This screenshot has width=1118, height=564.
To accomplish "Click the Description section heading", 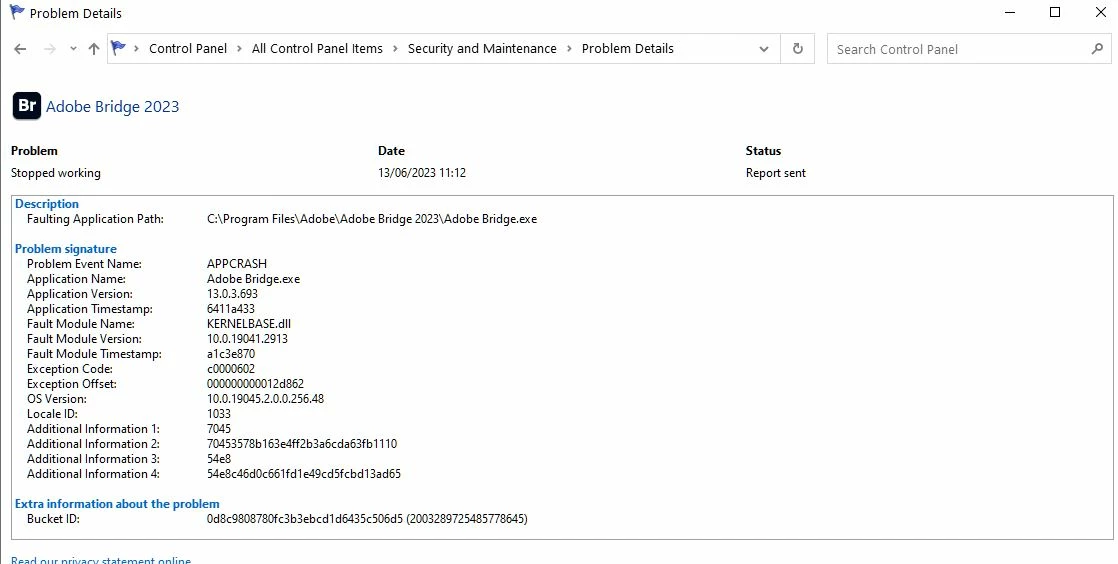I will tap(47, 204).
